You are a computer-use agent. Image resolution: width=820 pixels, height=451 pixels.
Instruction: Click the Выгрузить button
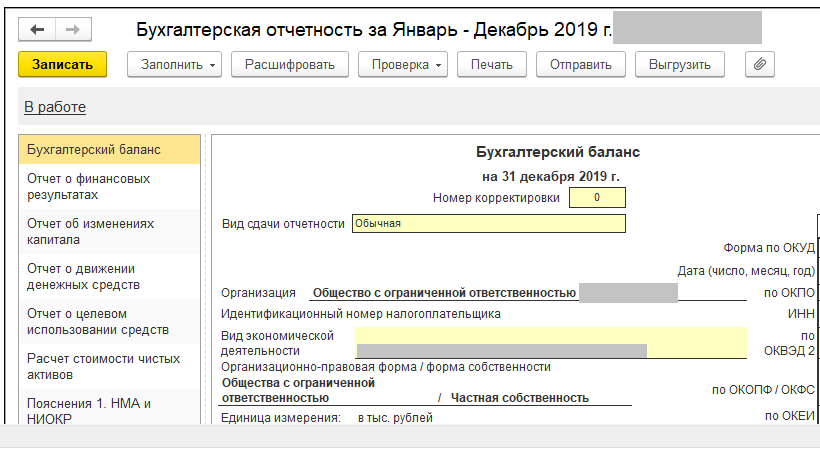pyautogui.click(x=679, y=64)
